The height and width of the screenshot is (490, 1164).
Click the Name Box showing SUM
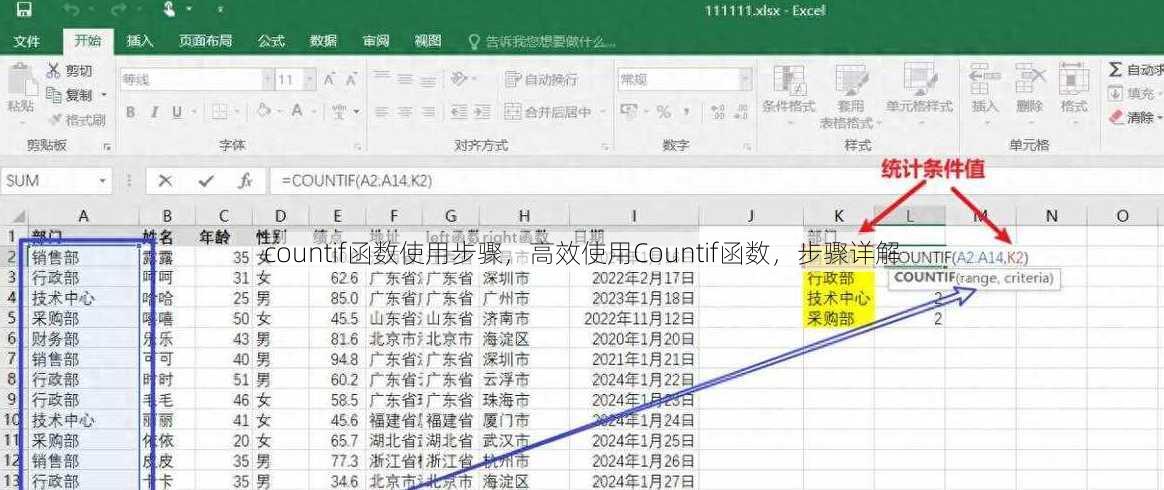pos(56,180)
